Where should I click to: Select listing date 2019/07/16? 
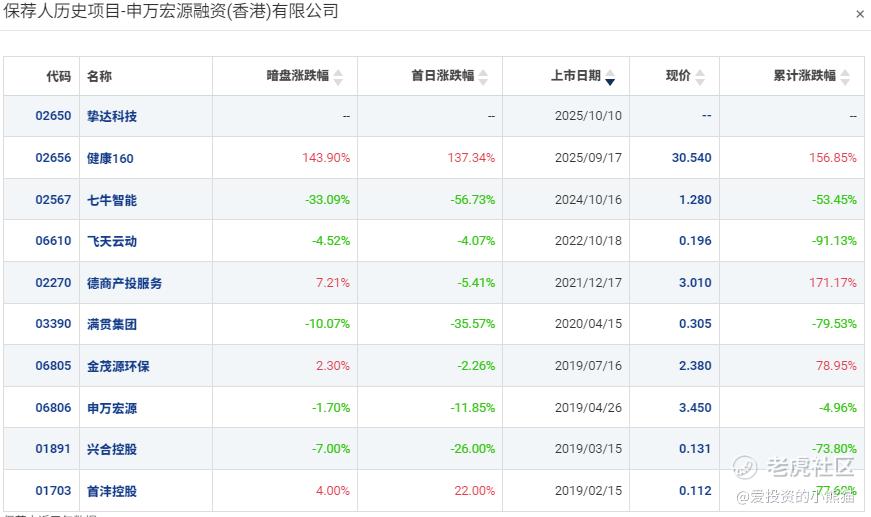click(x=588, y=366)
